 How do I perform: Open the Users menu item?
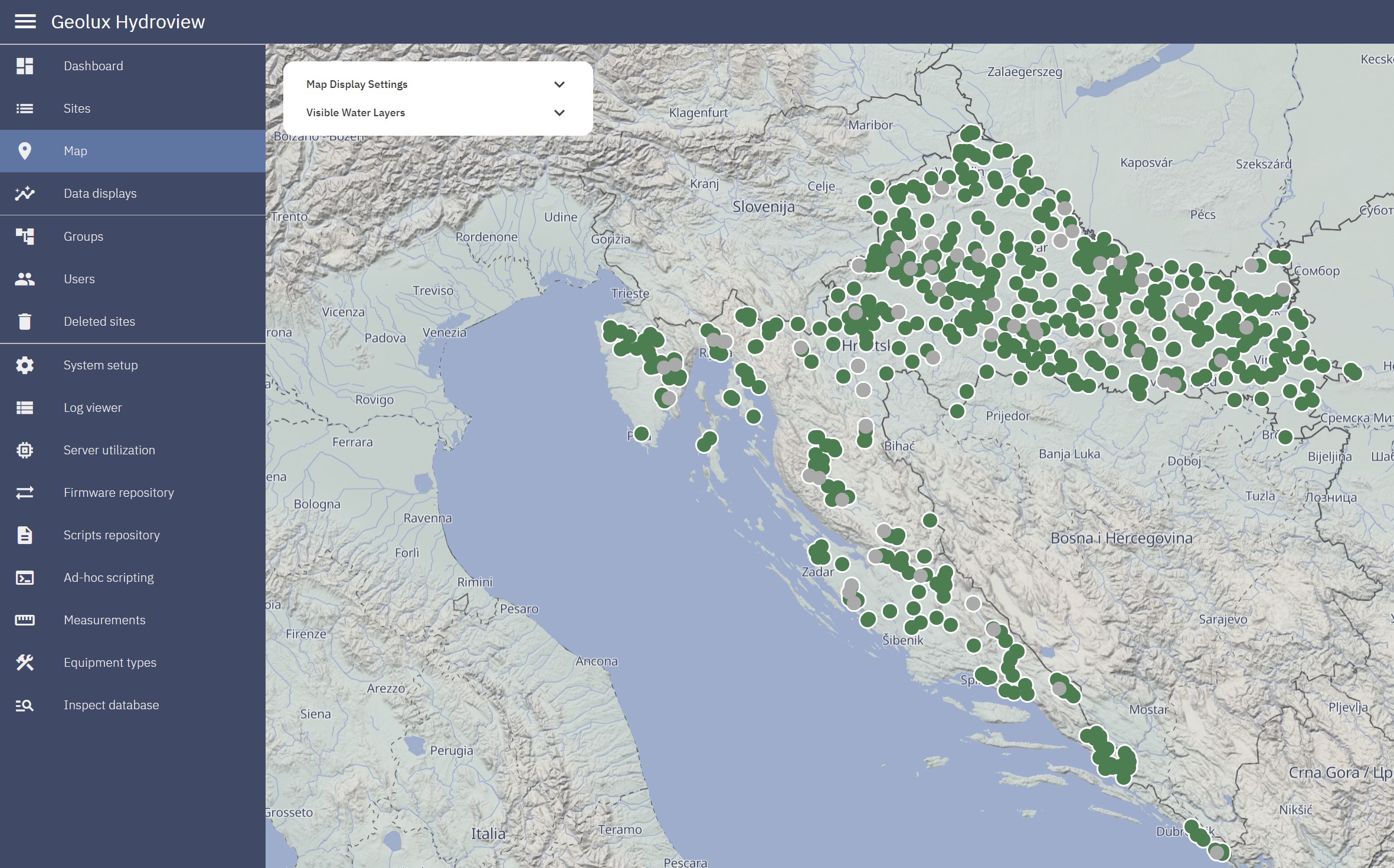pos(79,279)
